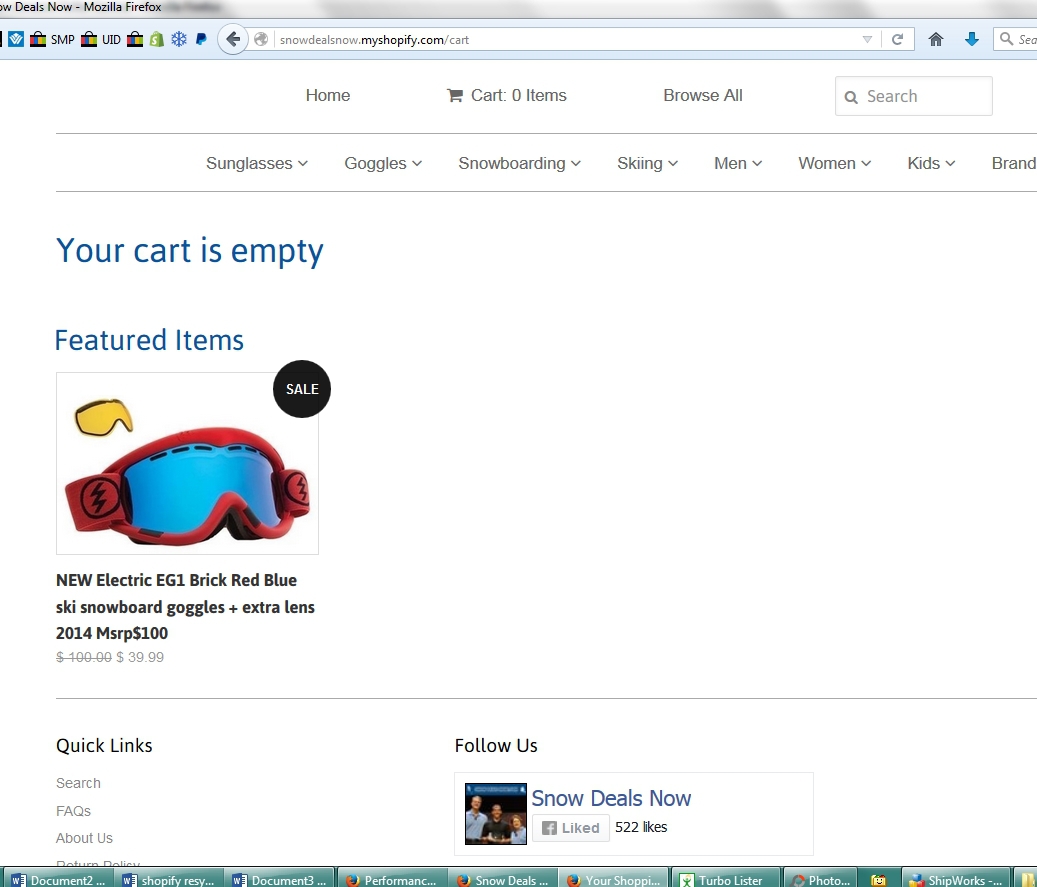Open the Browse All link
Screen dimensions: 1037x887
(x=703, y=95)
